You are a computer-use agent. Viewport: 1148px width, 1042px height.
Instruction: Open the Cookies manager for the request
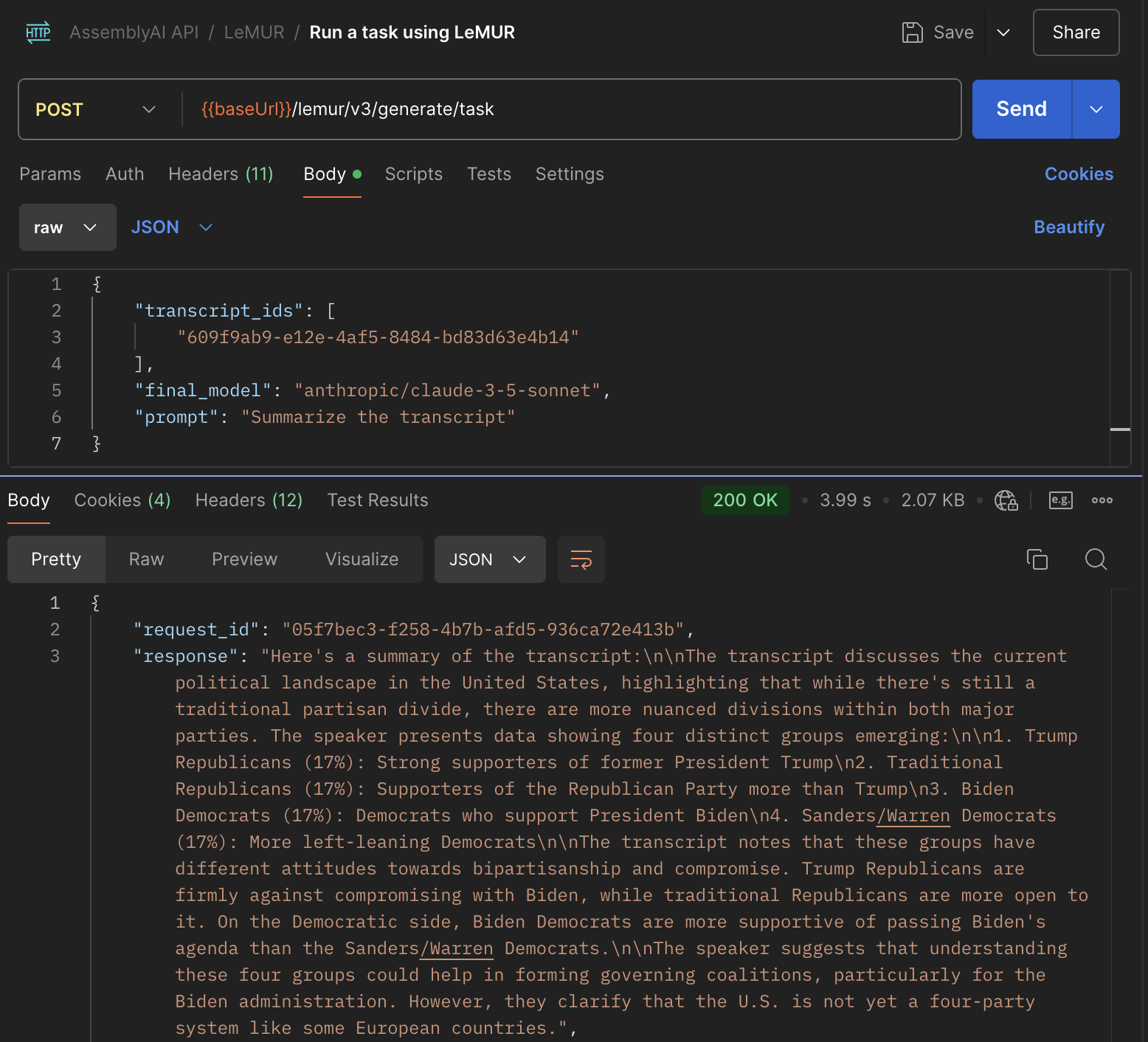coord(1079,174)
